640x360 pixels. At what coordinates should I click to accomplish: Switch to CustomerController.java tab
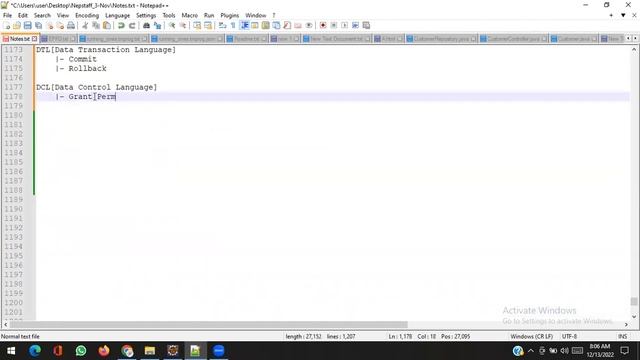513,39
